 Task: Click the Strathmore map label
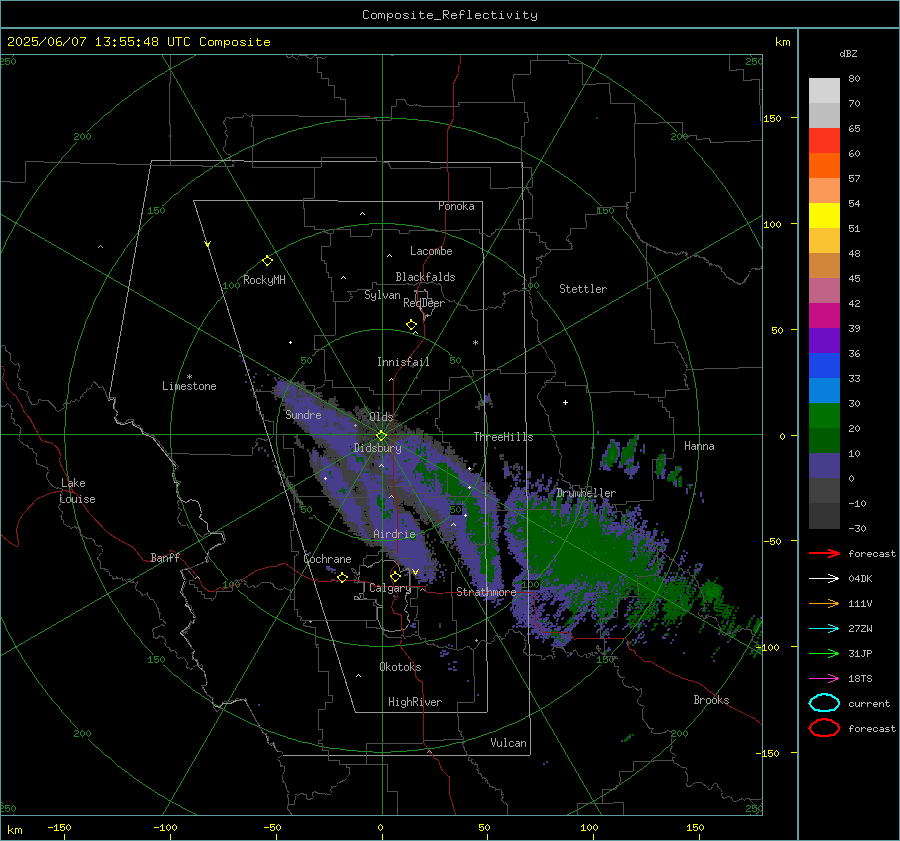(486, 592)
